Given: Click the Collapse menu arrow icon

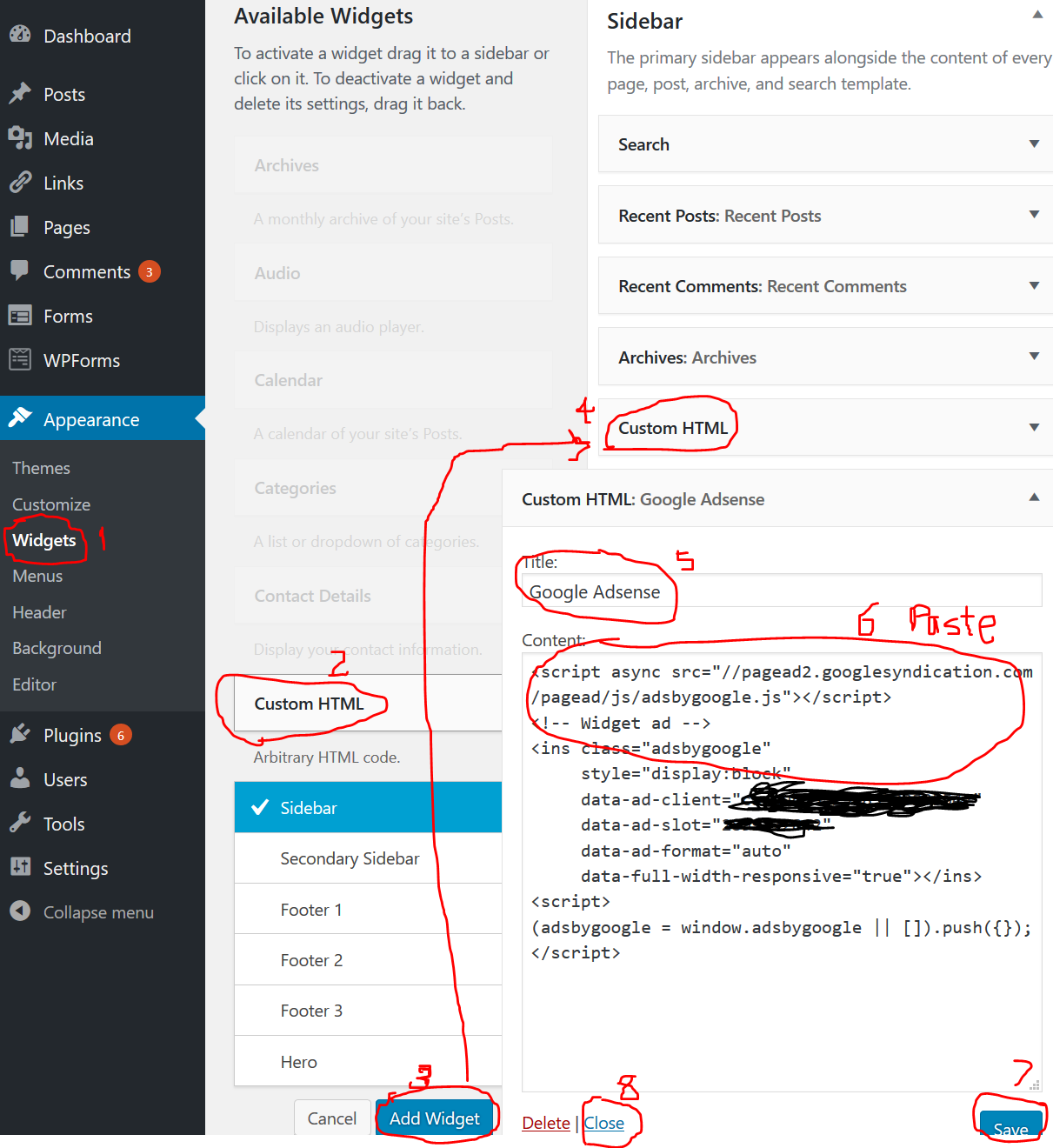Looking at the screenshot, I should [x=20, y=911].
